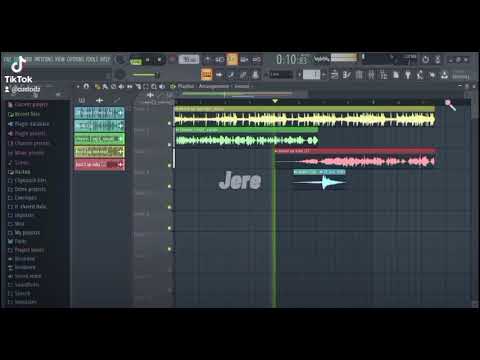Expand Packs folder in browser
The width and height of the screenshot is (480, 360).
tap(17, 241)
